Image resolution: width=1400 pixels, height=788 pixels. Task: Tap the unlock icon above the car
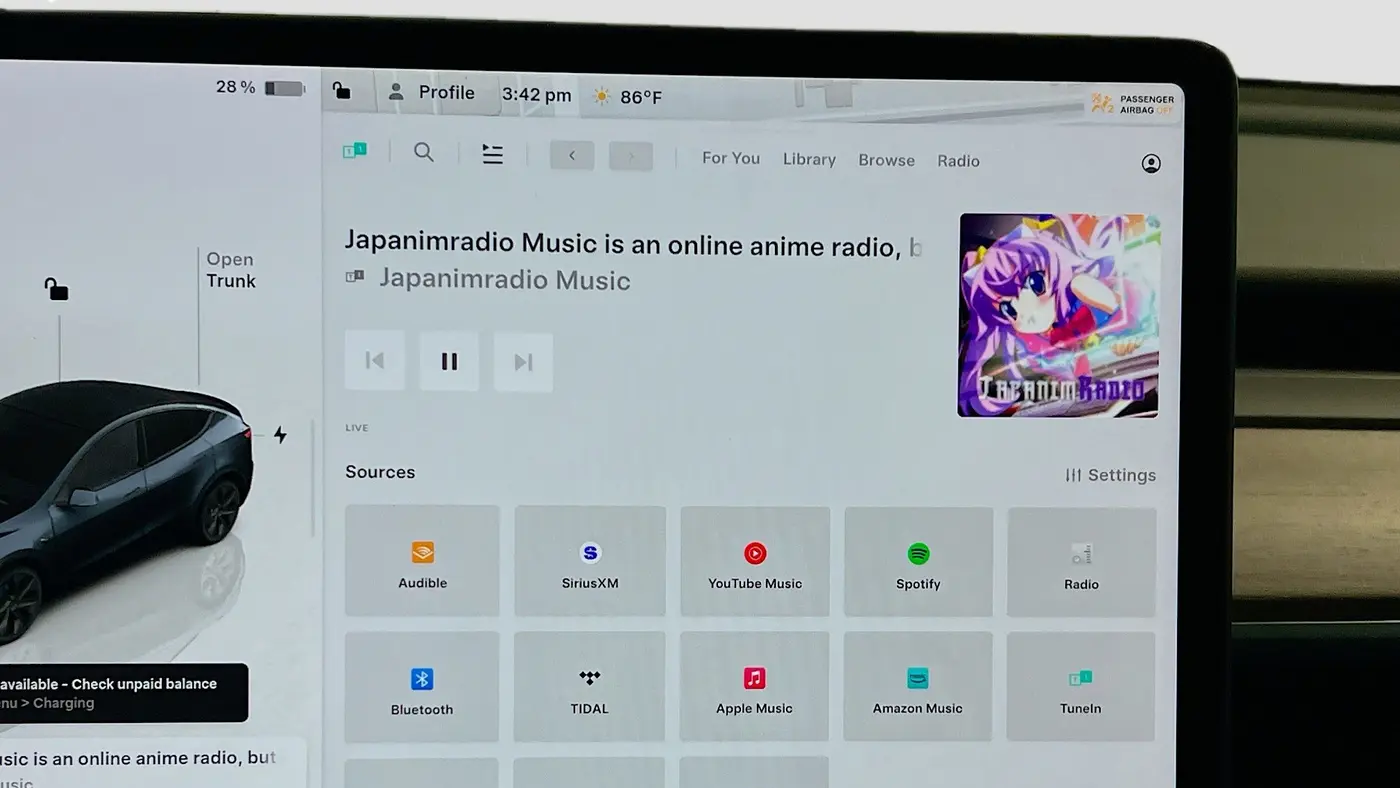tap(57, 289)
